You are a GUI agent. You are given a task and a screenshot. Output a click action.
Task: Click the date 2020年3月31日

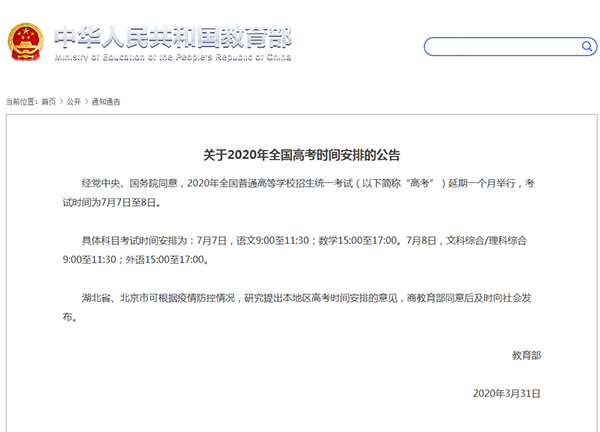pos(507,394)
